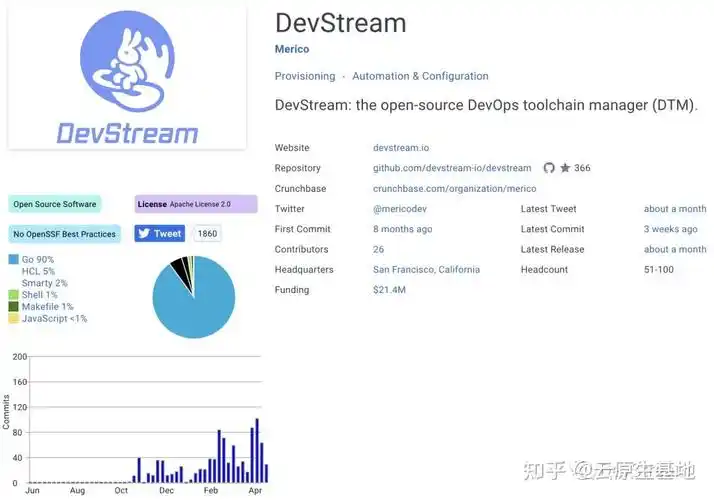
Task: Click the star icon beside 366
Action: pos(565,168)
